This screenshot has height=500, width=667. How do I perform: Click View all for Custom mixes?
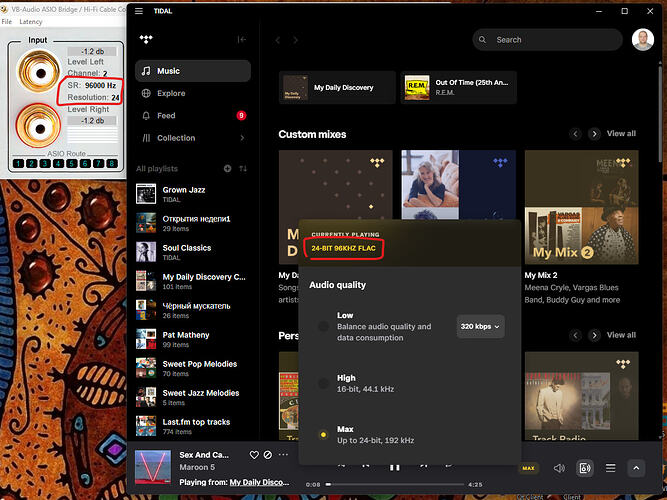(621, 134)
